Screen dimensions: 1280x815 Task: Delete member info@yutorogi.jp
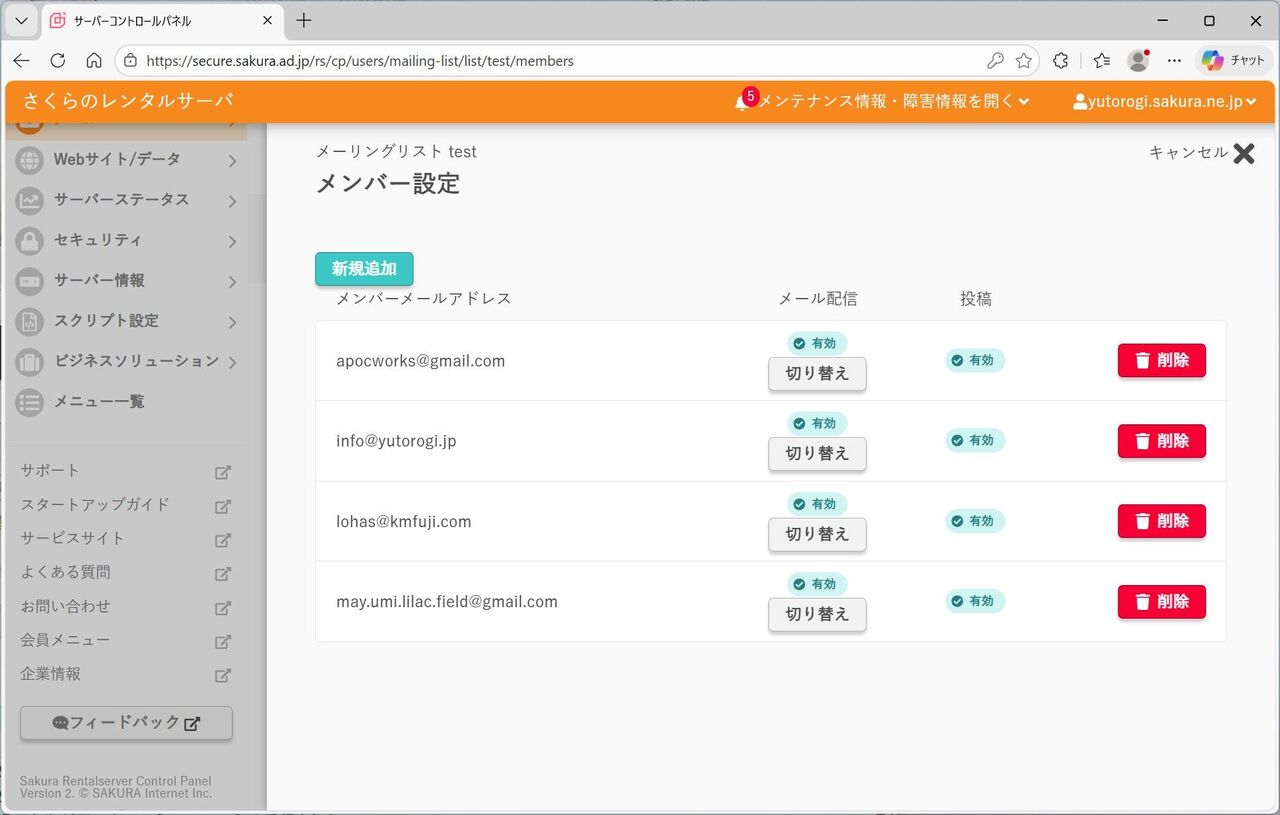(1161, 441)
